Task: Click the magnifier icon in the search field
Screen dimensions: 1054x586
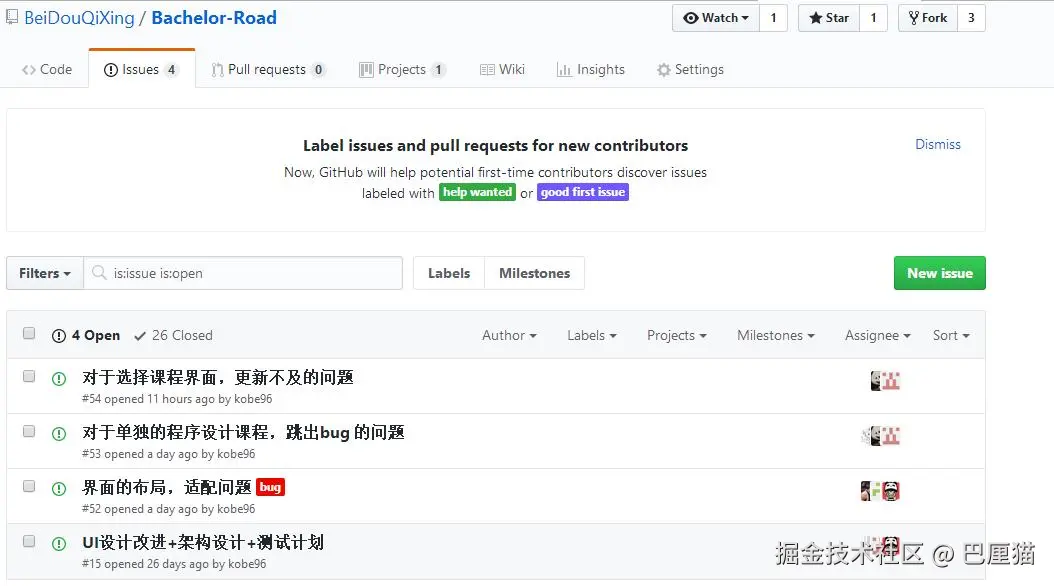Action: (99, 272)
